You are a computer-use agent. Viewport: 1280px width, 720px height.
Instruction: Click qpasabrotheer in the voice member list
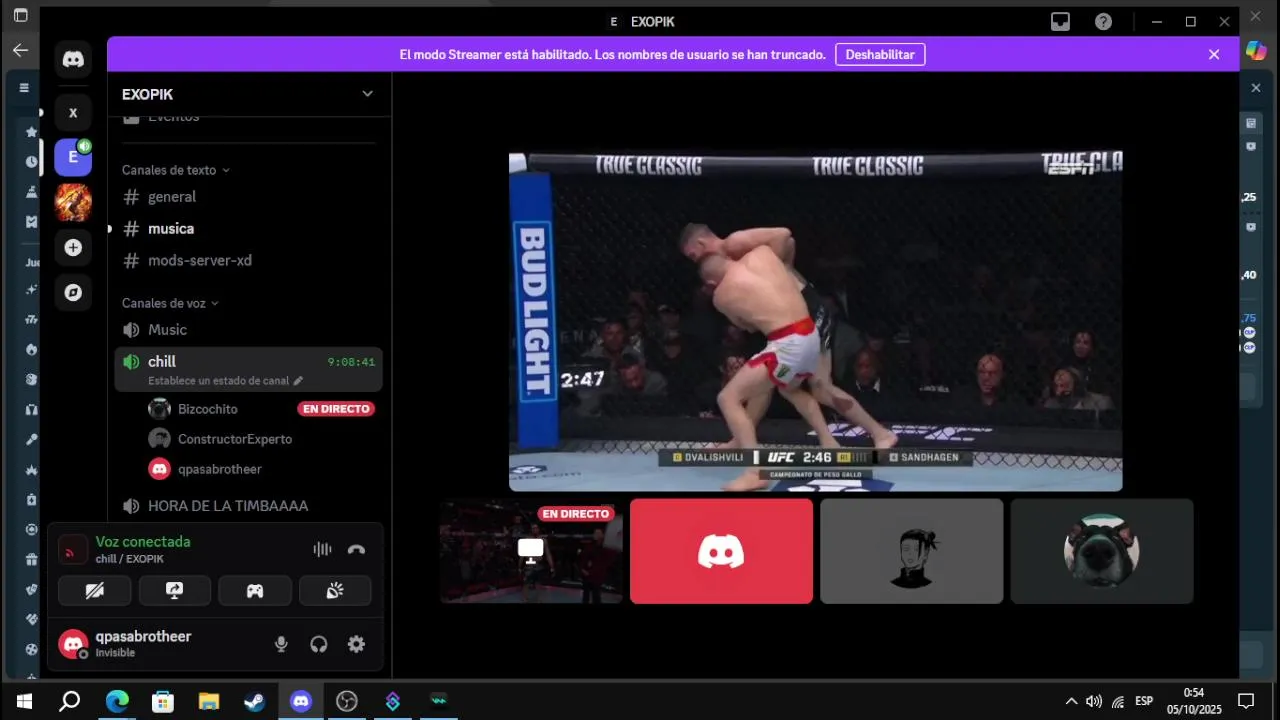click(220, 469)
